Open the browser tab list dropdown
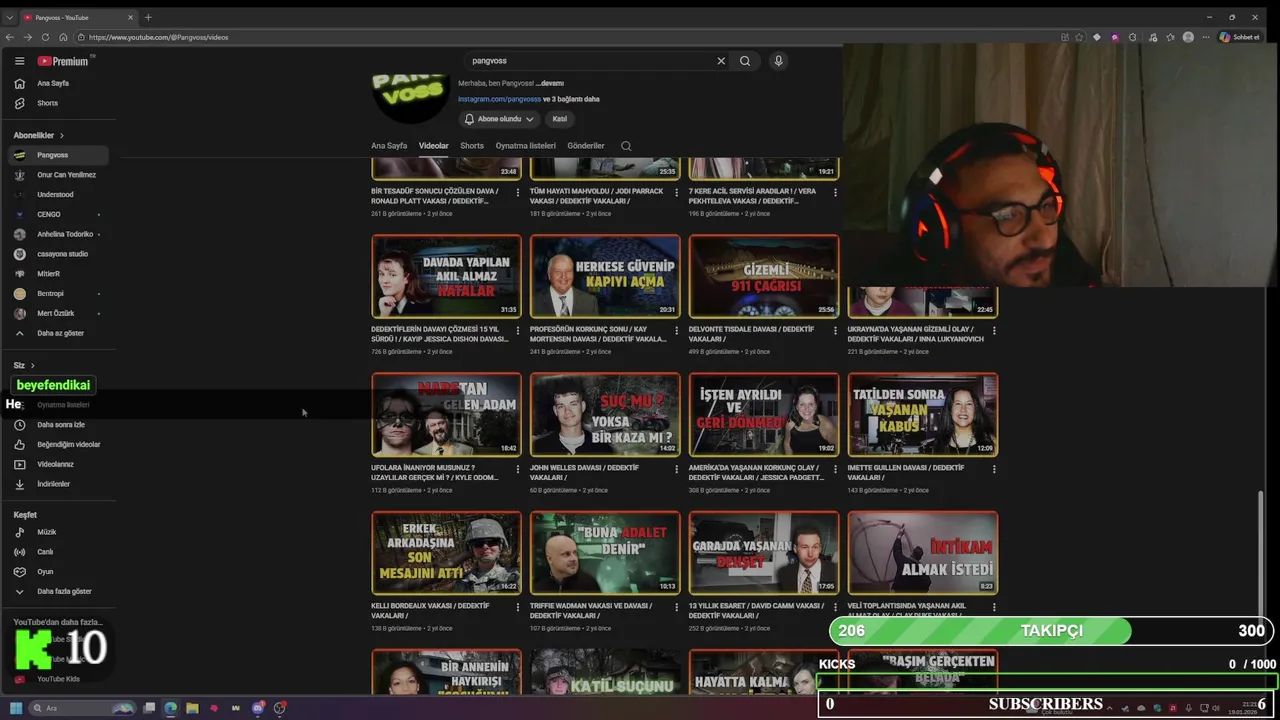Screen dimensions: 1280x720 (9, 17)
